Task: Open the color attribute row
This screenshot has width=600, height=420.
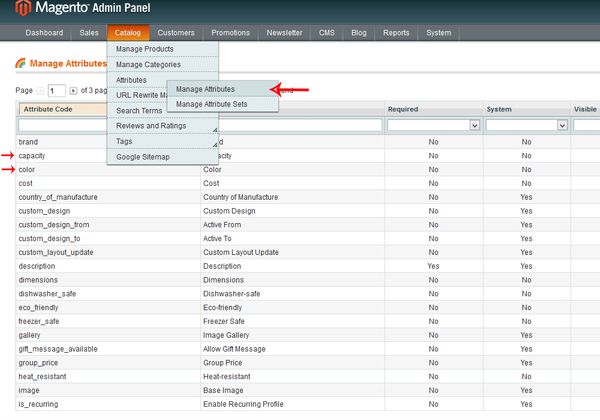Action: [x=27, y=169]
